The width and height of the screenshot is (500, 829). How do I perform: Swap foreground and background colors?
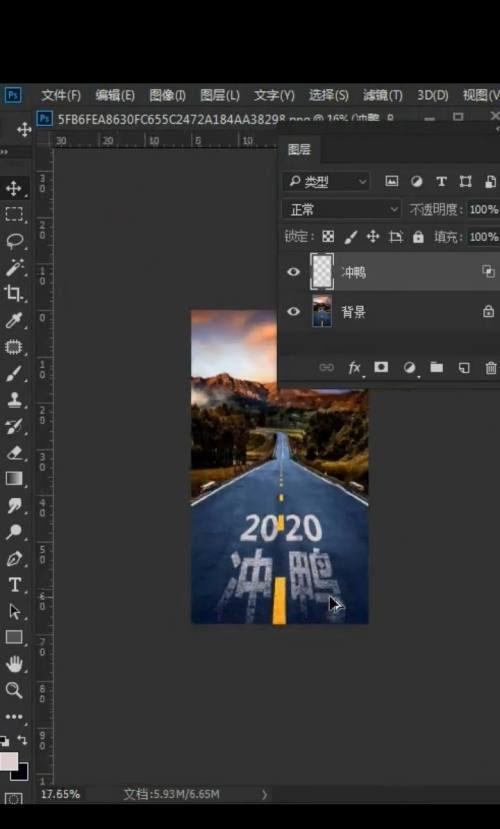point(23,740)
